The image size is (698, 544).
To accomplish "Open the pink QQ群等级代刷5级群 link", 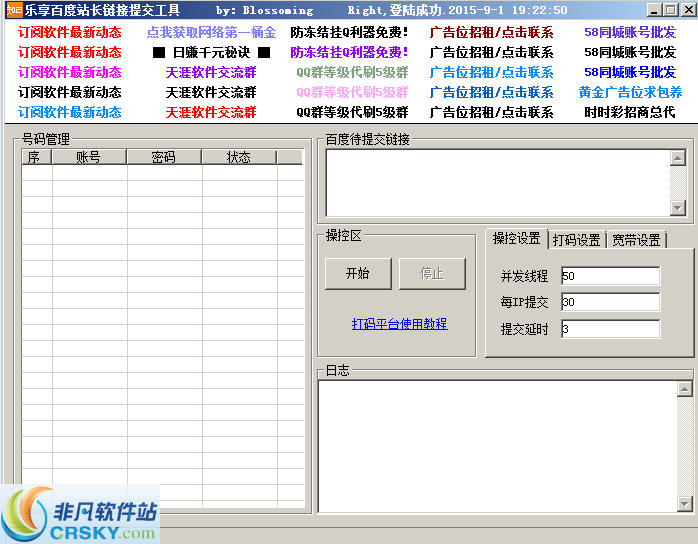I will click(352, 92).
